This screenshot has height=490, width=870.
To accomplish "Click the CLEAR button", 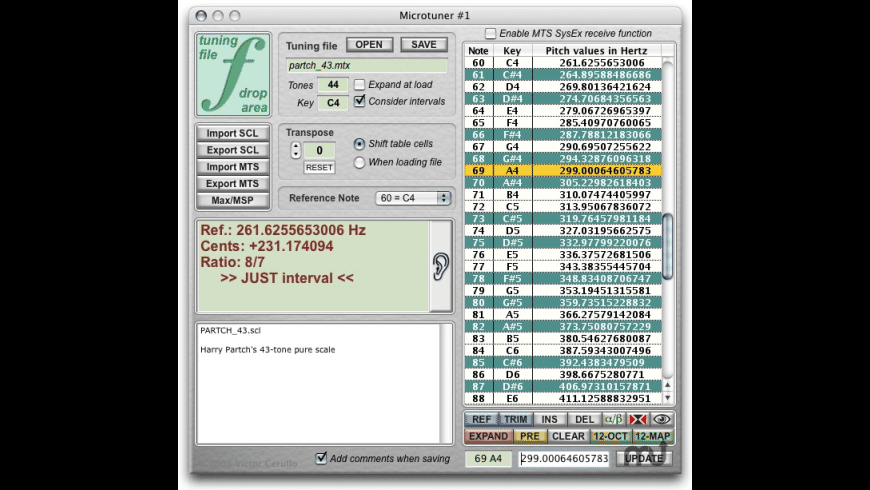I will [x=568, y=436].
